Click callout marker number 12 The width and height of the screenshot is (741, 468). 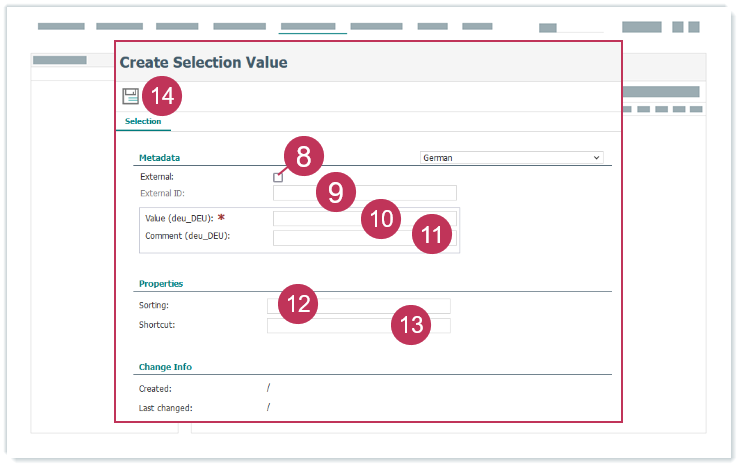[298, 303]
